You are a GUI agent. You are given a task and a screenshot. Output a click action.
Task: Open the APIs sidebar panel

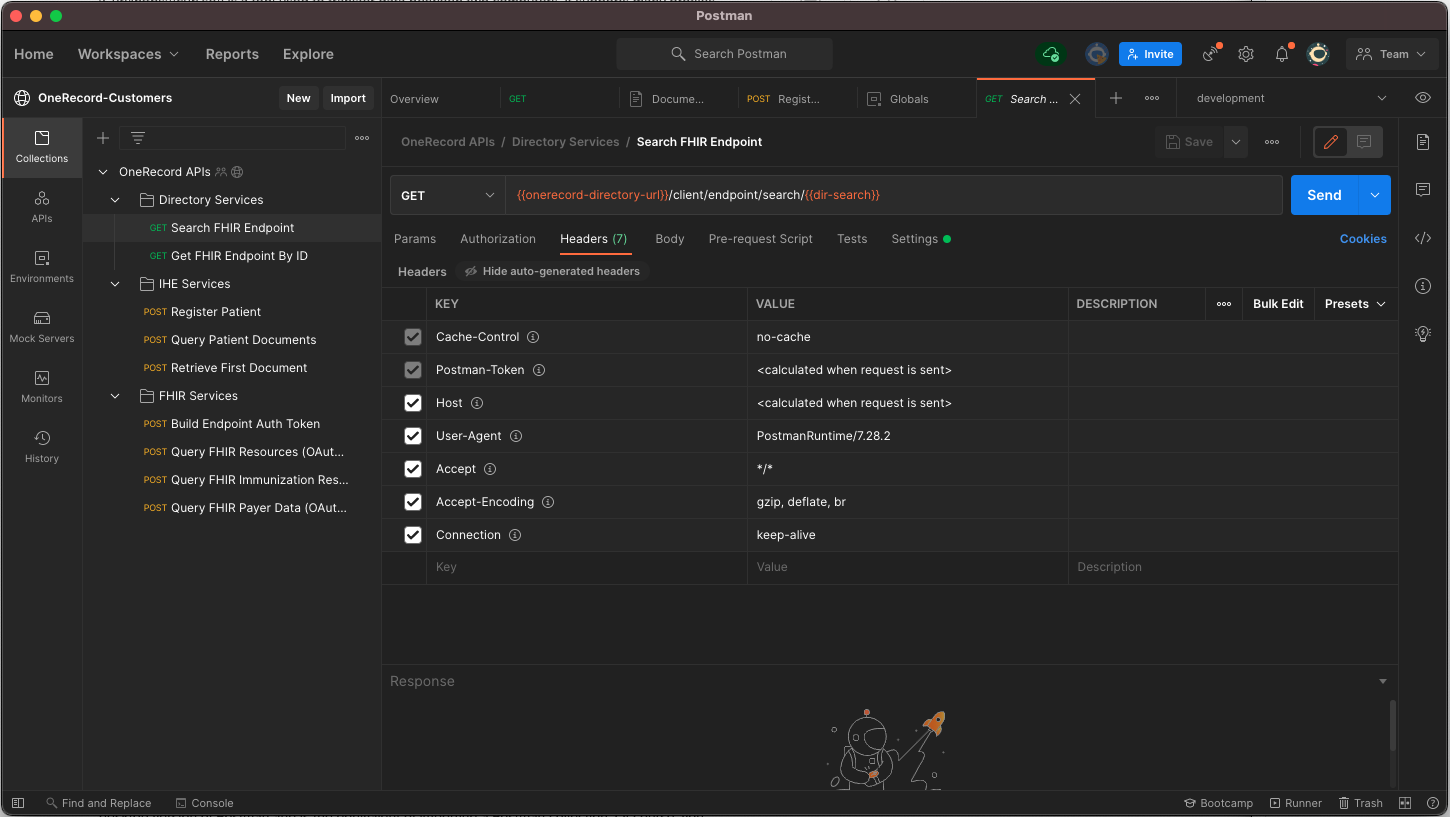(42, 207)
